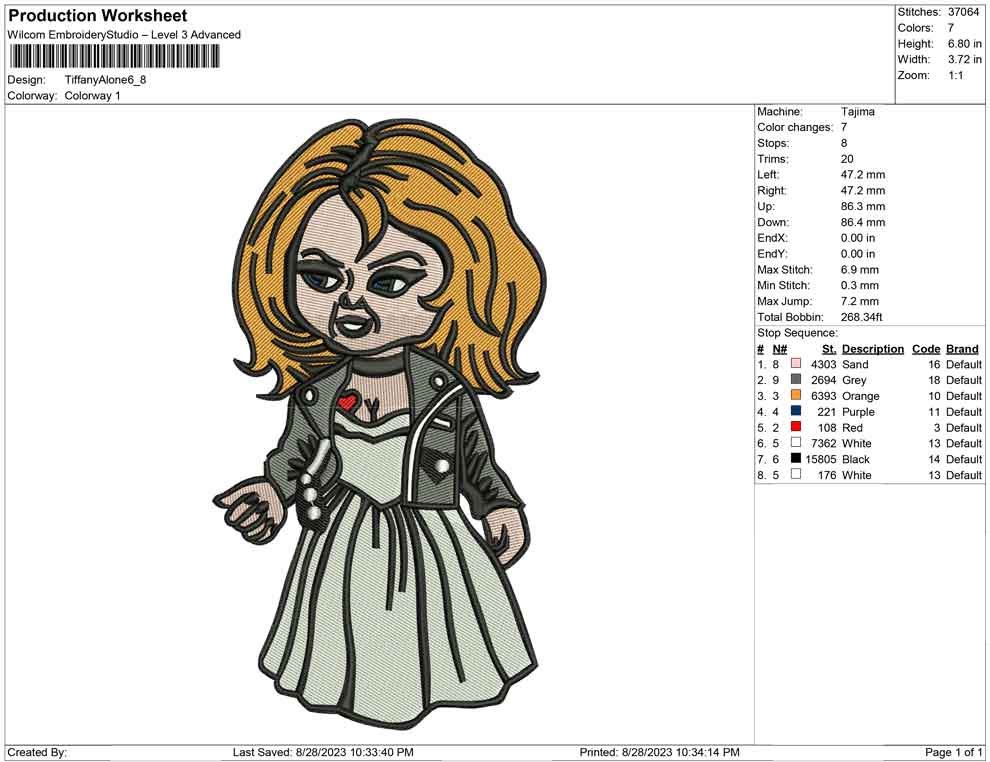This screenshot has height=762, width=990.
Task: Click the Tiffany doll embroidery design preview
Action: [x=379, y=422]
